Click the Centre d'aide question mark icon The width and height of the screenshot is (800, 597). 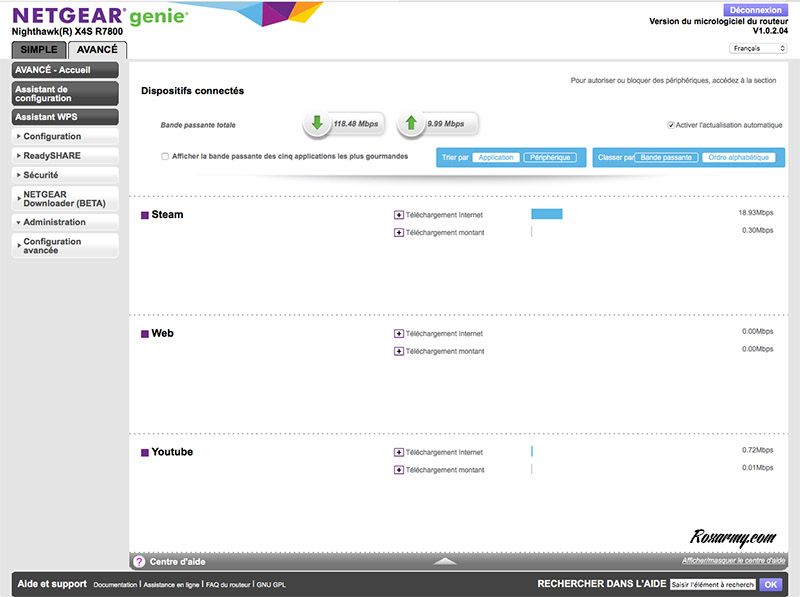(139, 562)
